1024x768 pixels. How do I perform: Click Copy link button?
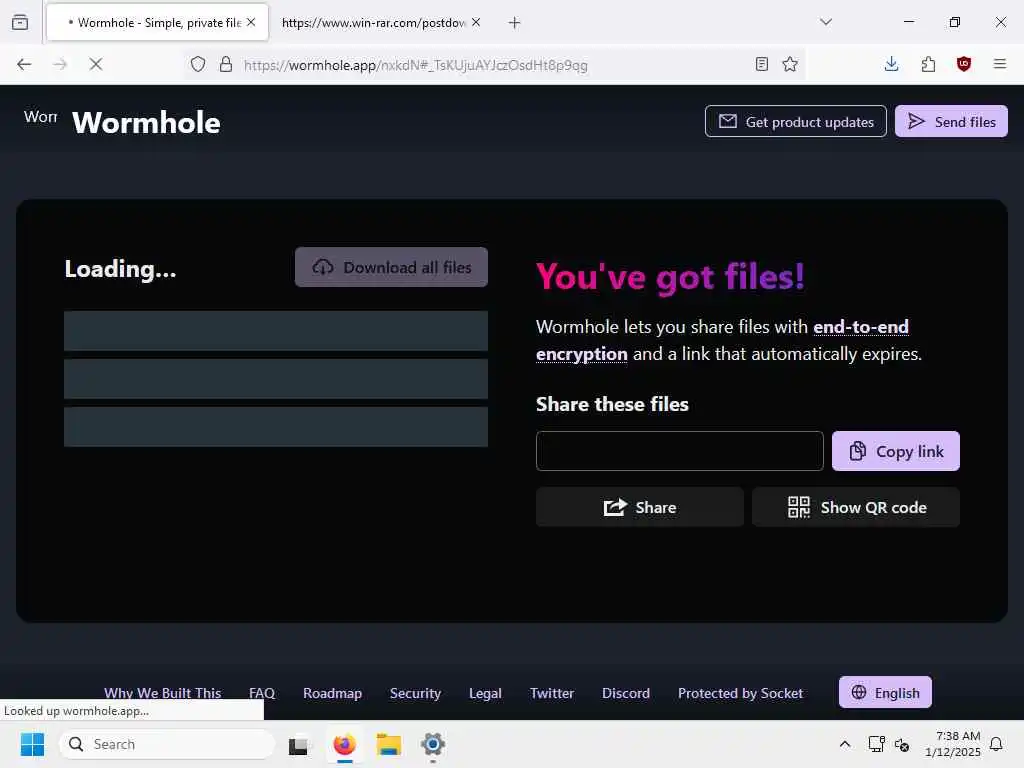click(x=895, y=451)
